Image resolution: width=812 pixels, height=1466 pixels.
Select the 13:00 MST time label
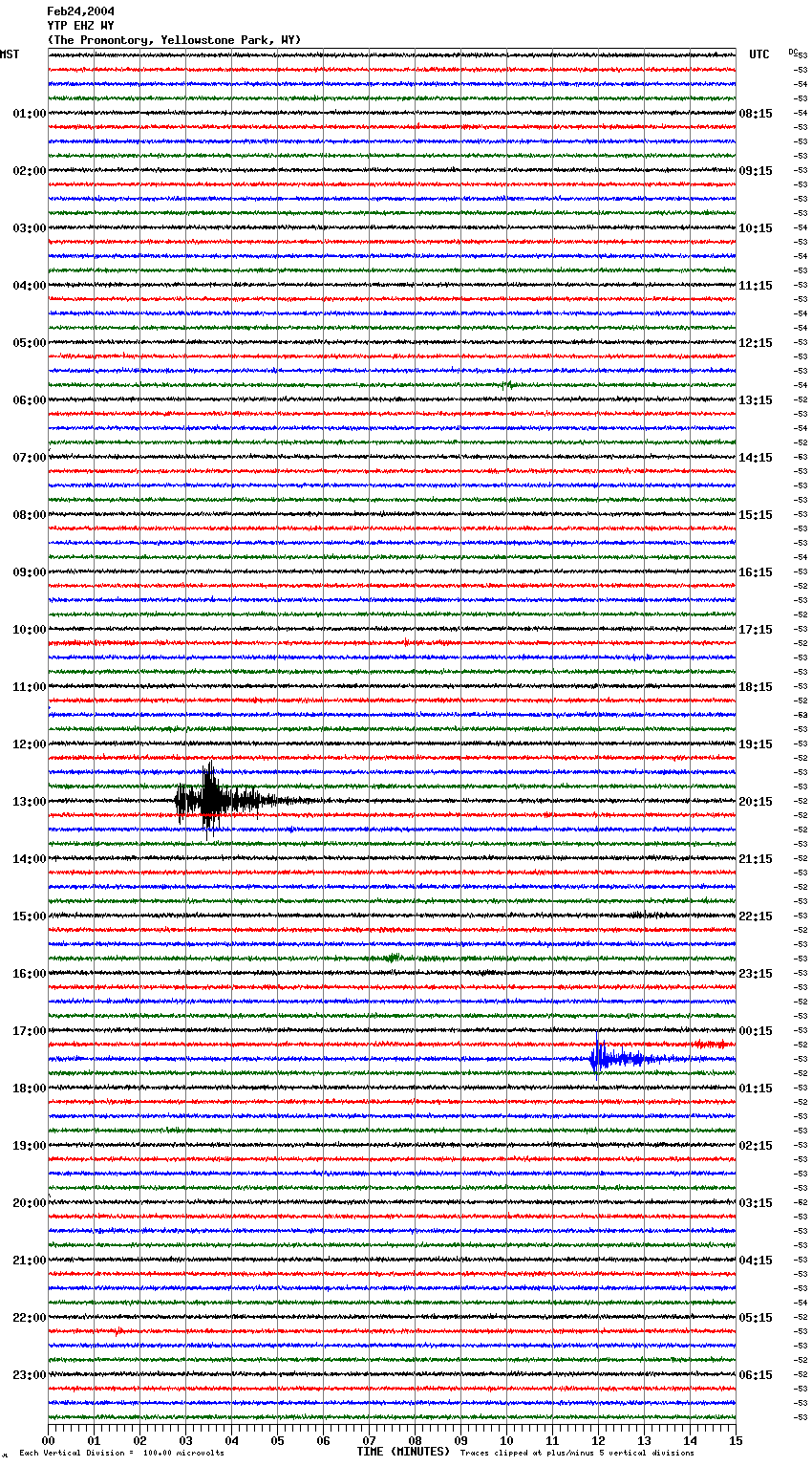[x=30, y=802]
